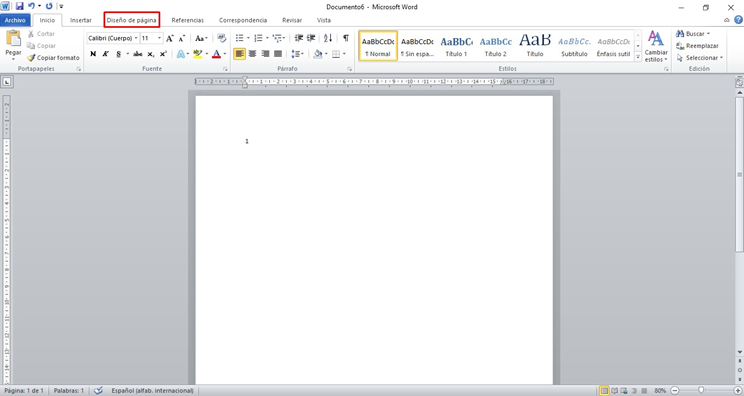This screenshot has height=396, width=744.
Task: Open Diseño de página tab
Action: coord(131,20)
